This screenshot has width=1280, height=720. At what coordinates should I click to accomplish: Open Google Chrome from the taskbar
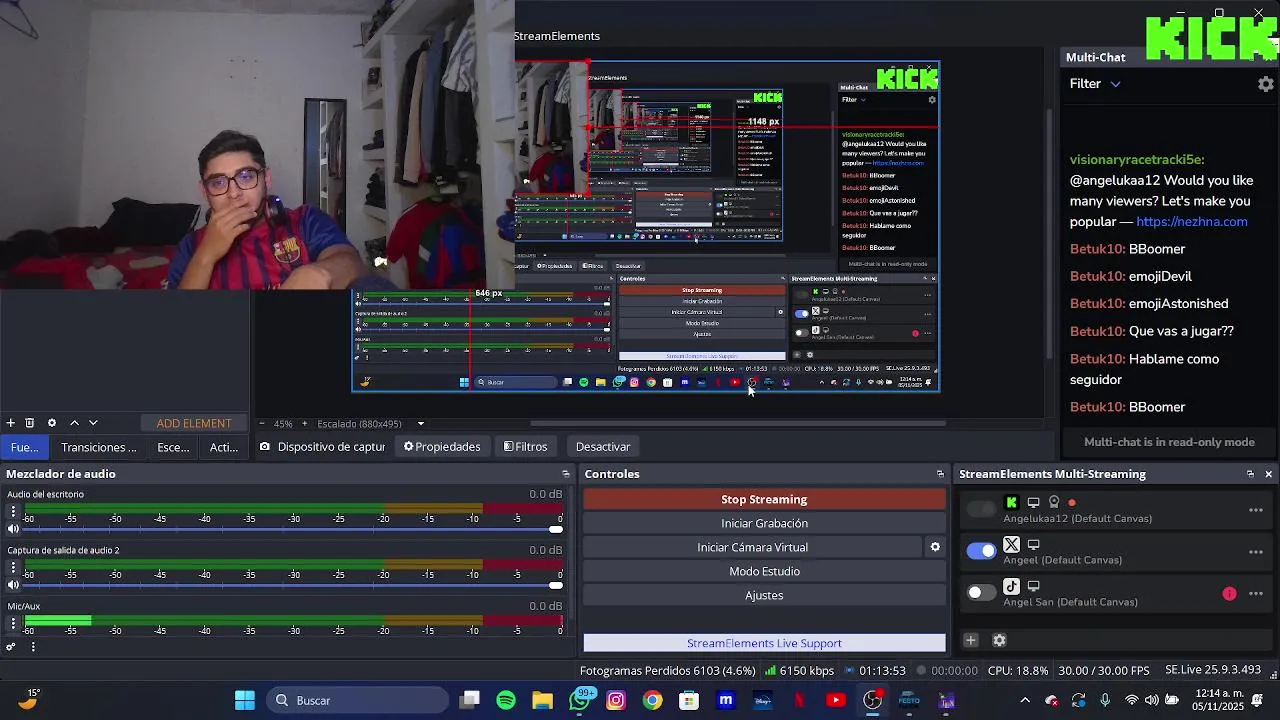pos(652,700)
